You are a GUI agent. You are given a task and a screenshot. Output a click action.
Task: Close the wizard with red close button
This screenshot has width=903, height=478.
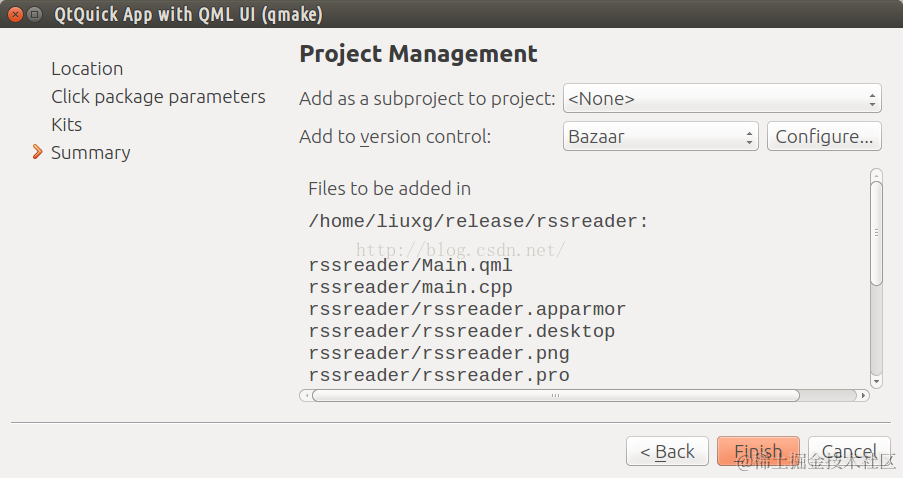coord(15,15)
